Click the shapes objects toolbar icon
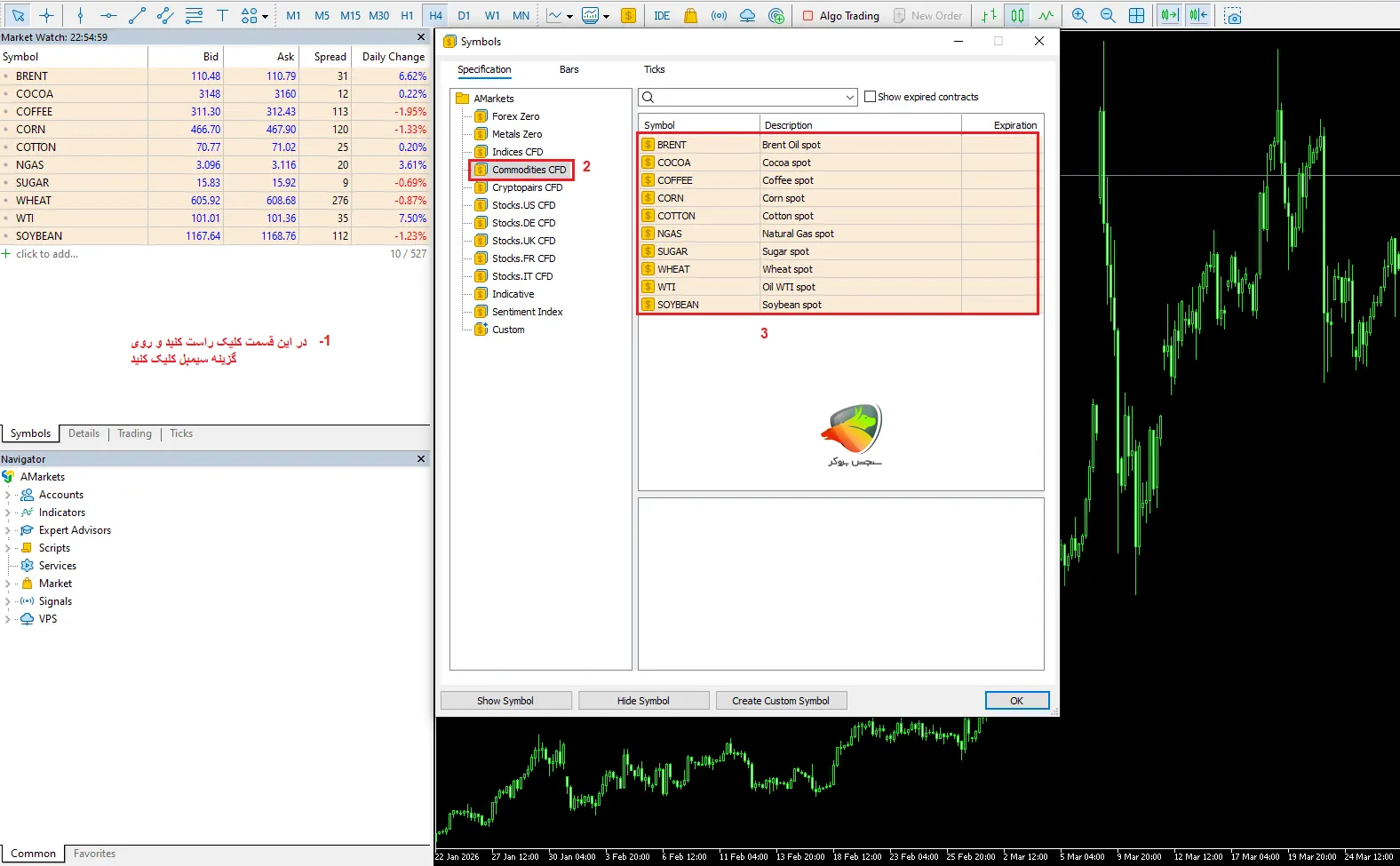The width and height of the screenshot is (1400, 866). [249, 15]
